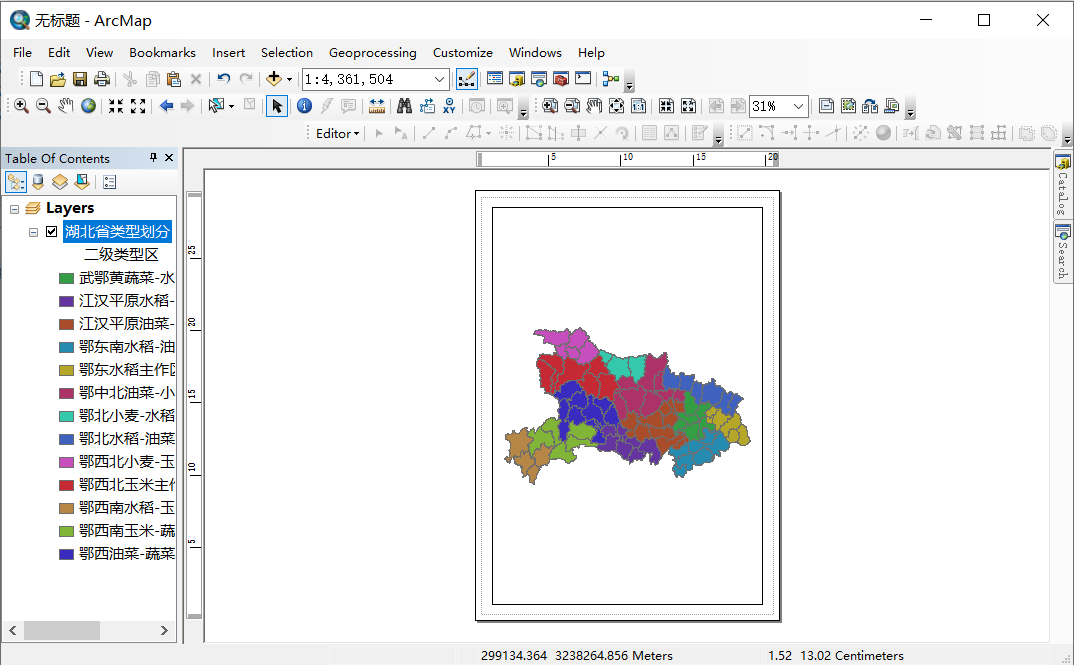Image resolution: width=1074 pixels, height=665 pixels.
Task: Open the Catalog side tab
Action: coord(1062,185)
